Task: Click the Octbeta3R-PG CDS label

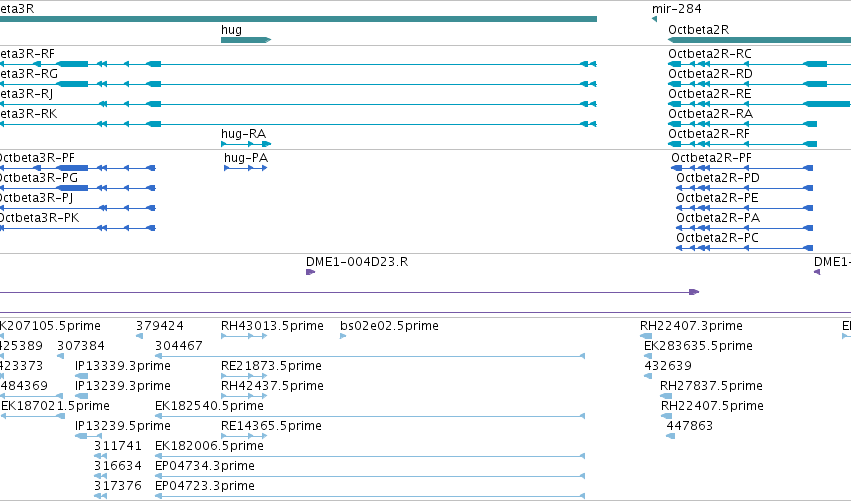Action: click(x=38, y=178)
